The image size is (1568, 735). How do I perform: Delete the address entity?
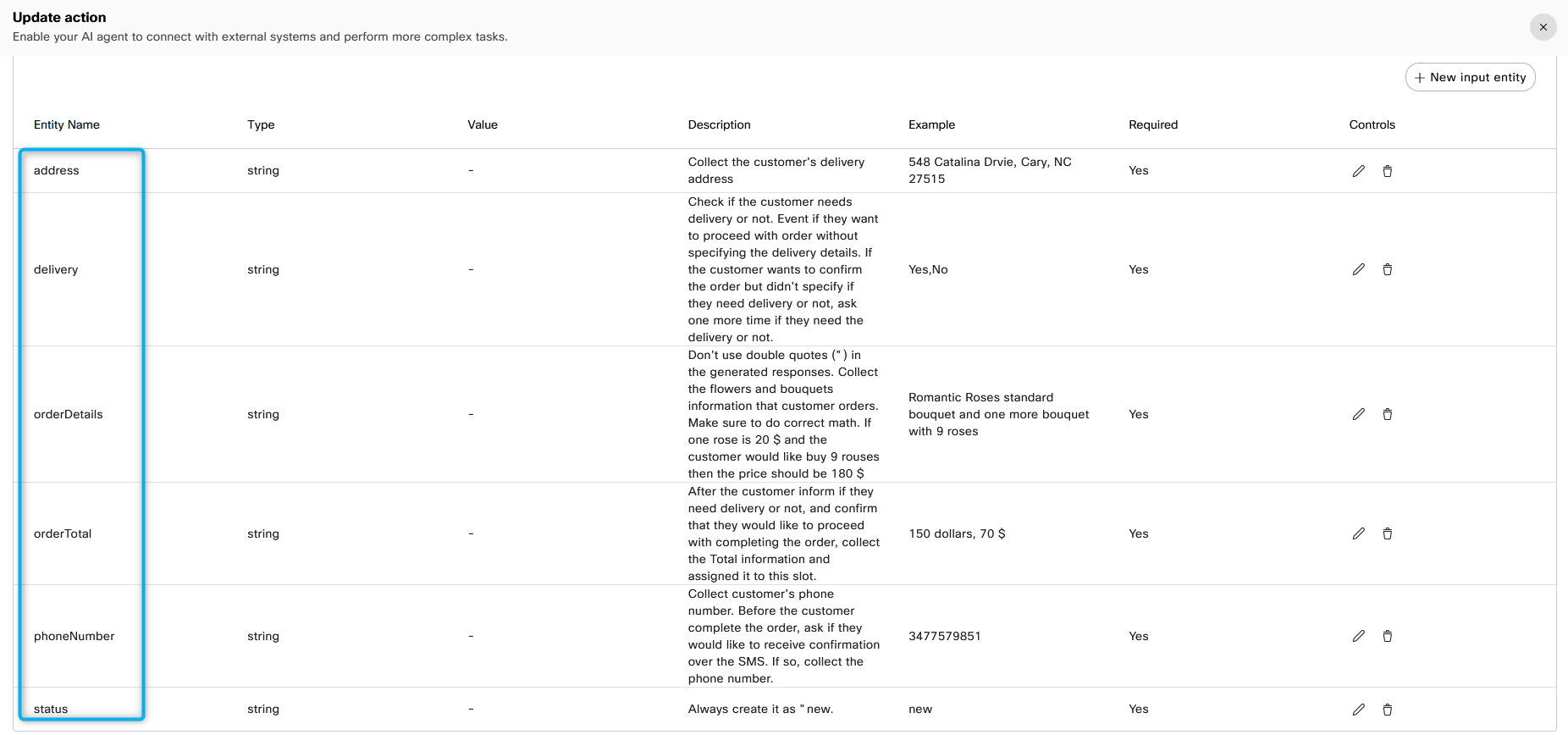[x=1388, y=171]
